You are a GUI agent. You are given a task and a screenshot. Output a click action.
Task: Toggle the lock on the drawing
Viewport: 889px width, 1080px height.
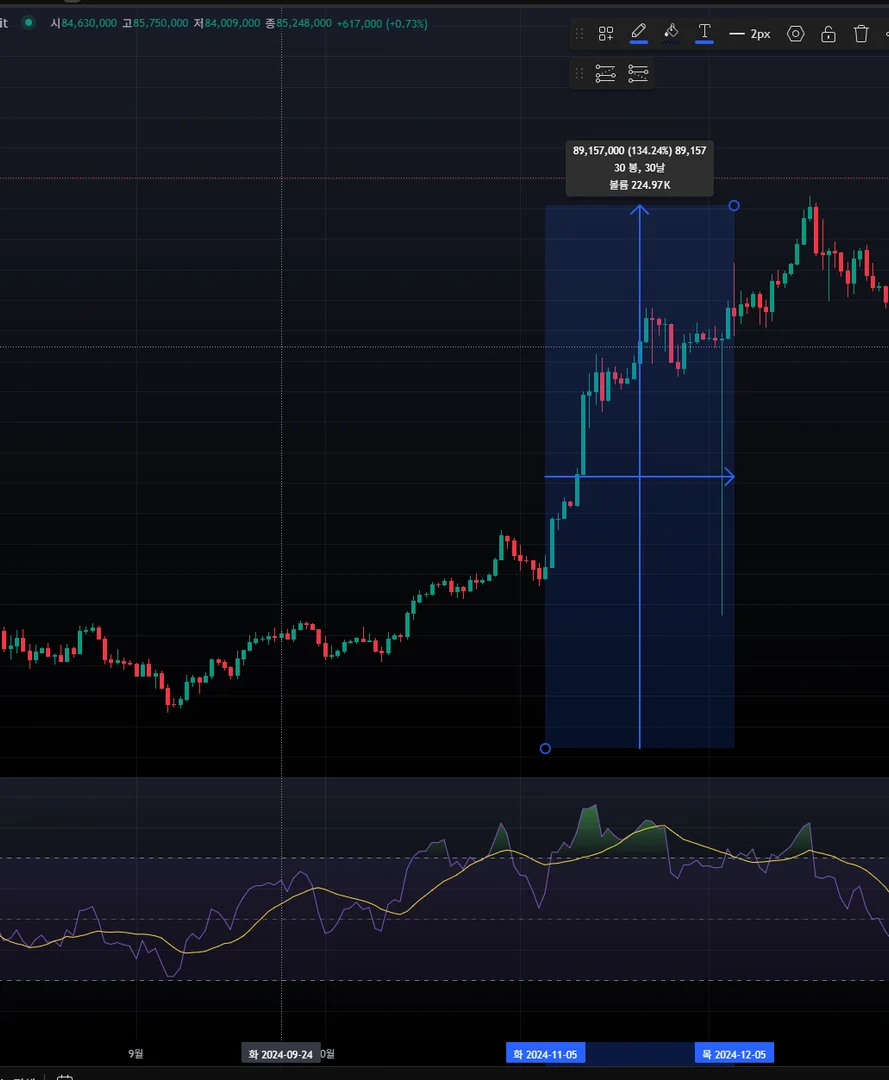pyautogui.click(x=828, y=34)
